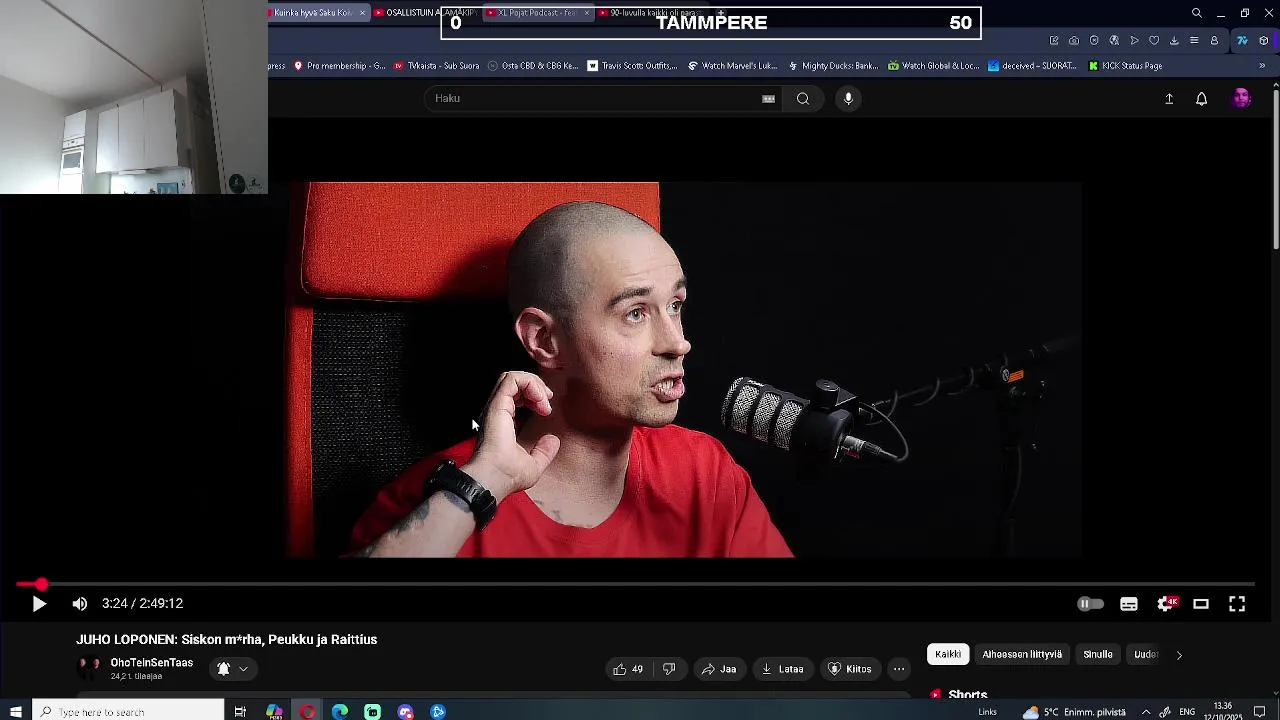The height and width of the screenshot is (720, 1280).
Task: Expand the system tray hidden icons chevron
Action: click(1145, 712)
